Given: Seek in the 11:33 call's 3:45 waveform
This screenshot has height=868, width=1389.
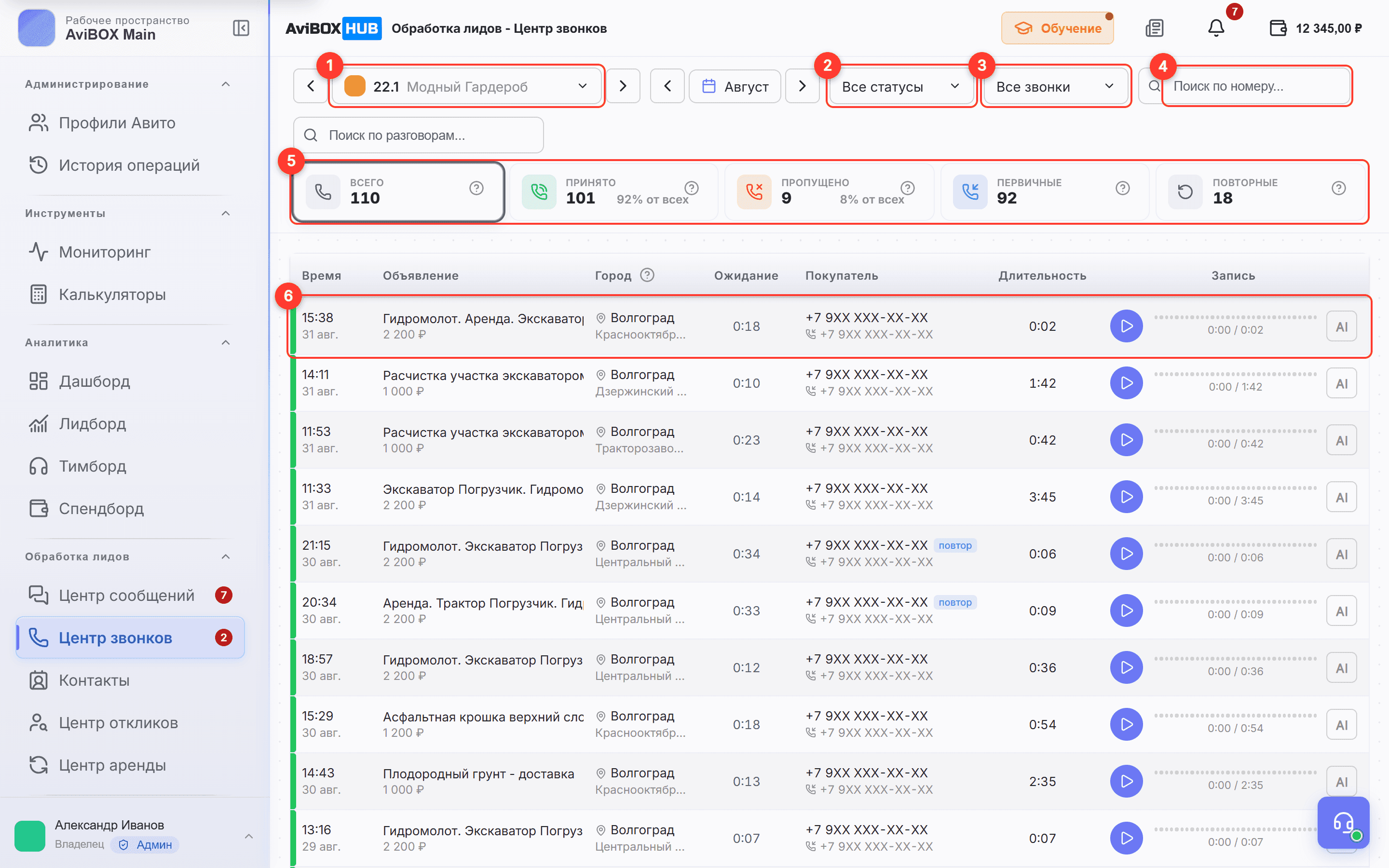Looking at the screenshot, I should pos(1235,488).
